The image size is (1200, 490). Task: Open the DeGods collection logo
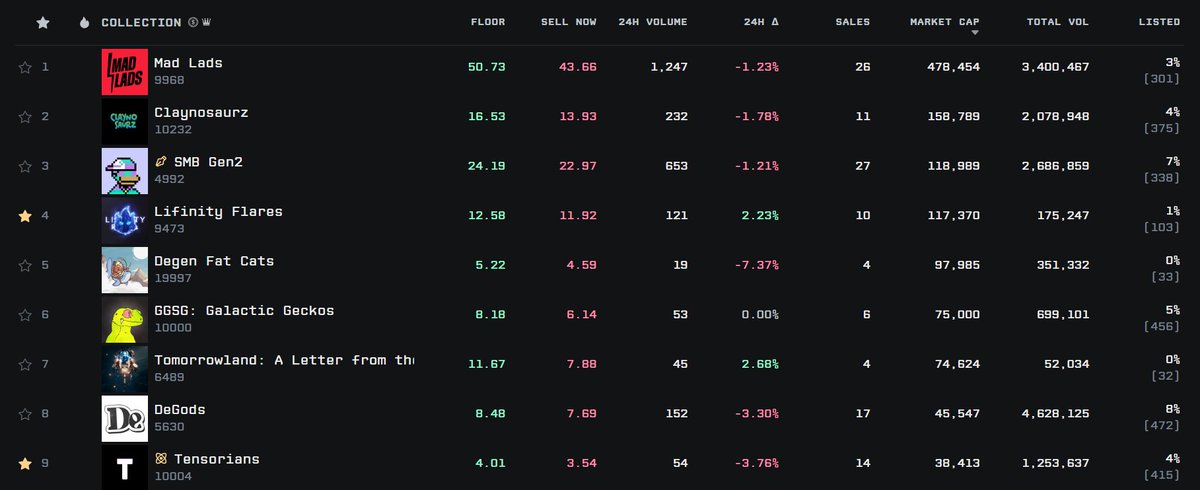coord(125,418)
